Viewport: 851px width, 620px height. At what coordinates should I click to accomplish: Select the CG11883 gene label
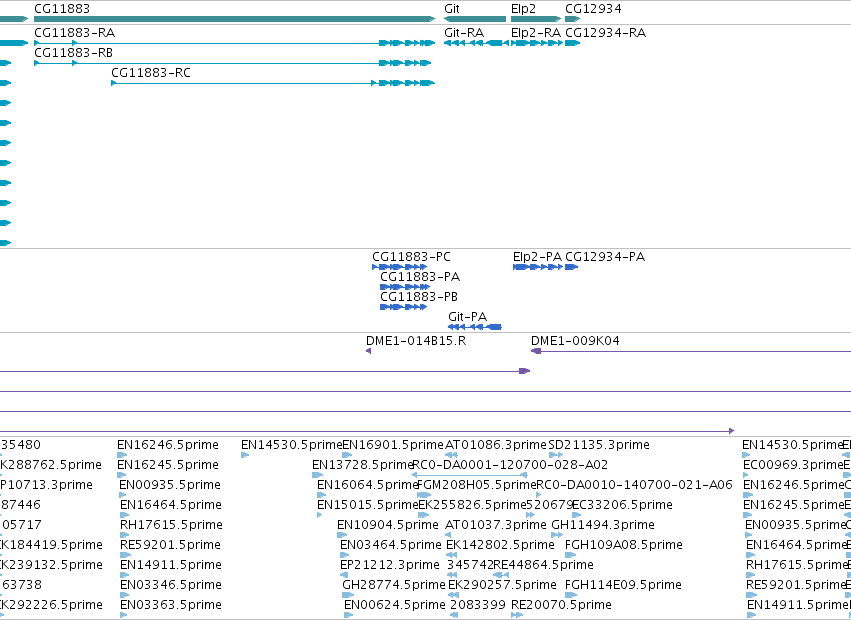click(x=62, y=9)
